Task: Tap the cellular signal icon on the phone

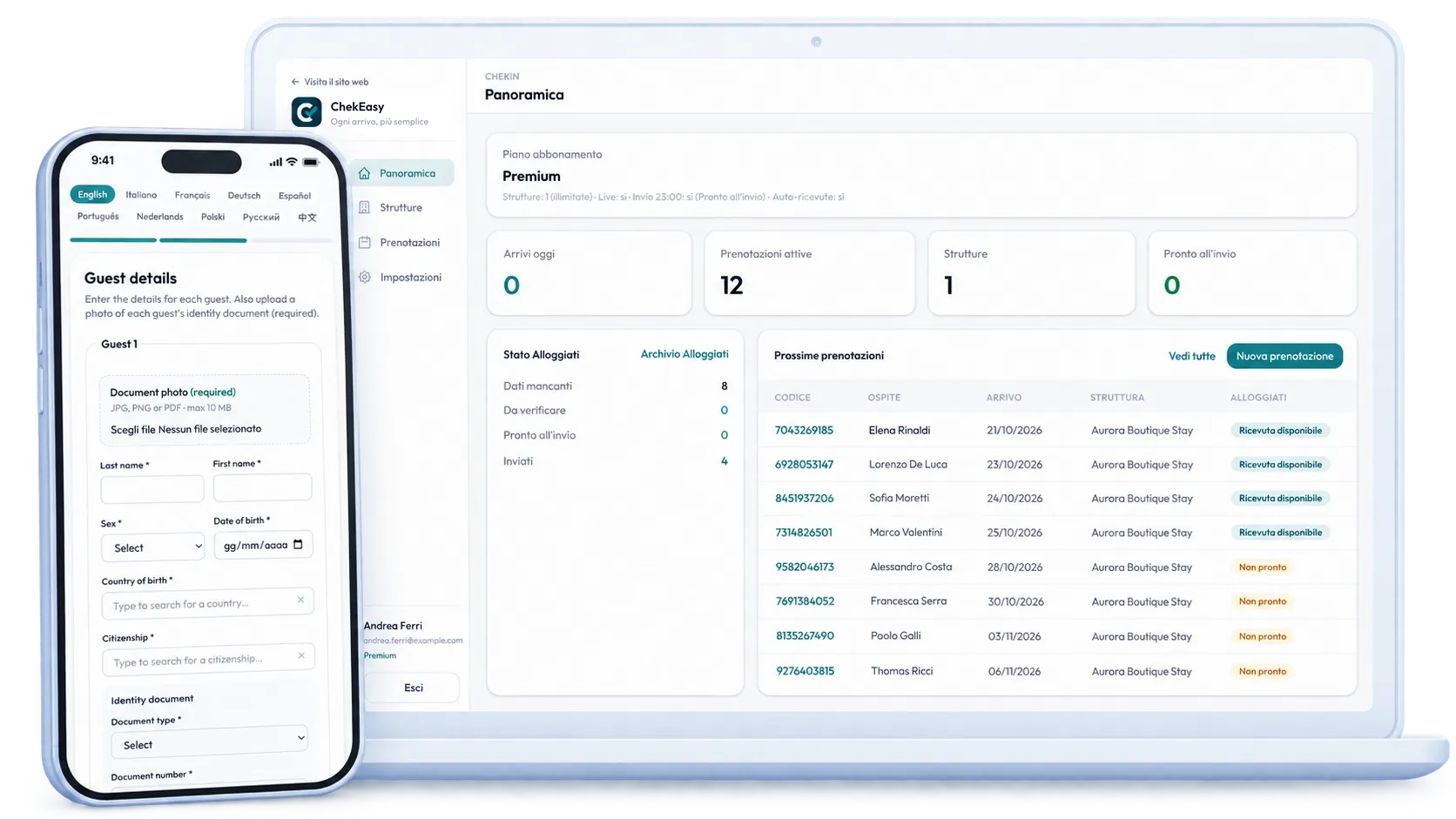Action: click(x=276, y=162)
